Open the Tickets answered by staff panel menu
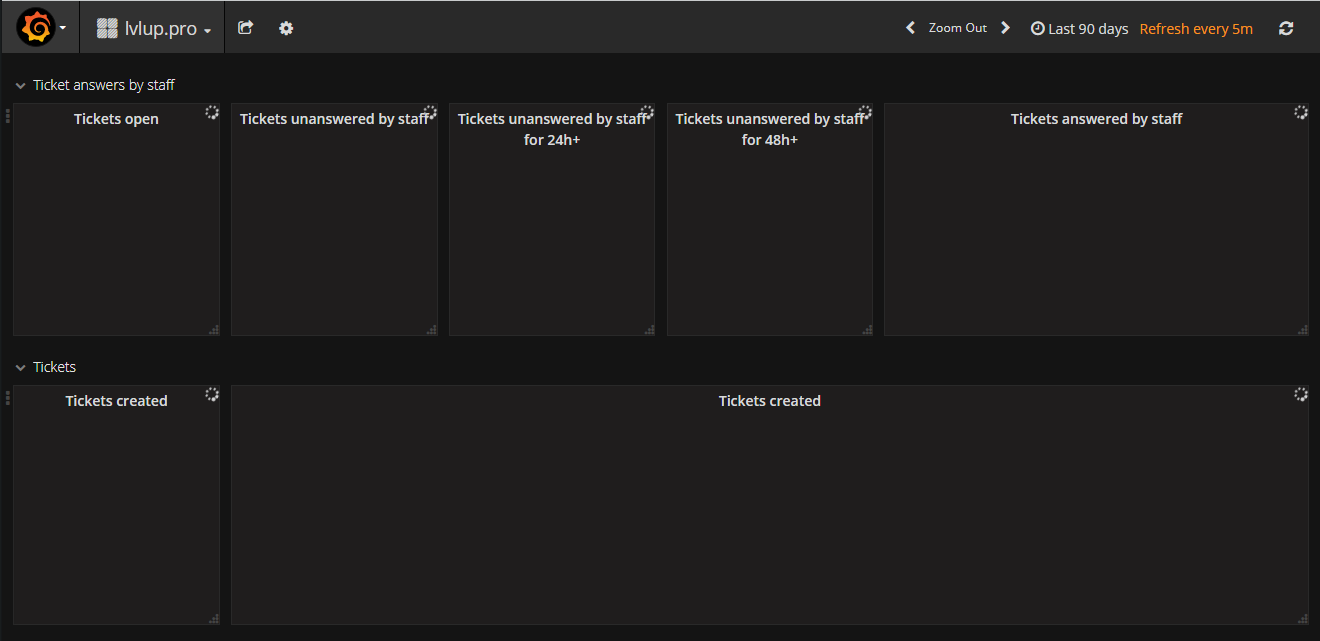The width and height of the screenshot is (1320, 641). [x=1096, y=119]
